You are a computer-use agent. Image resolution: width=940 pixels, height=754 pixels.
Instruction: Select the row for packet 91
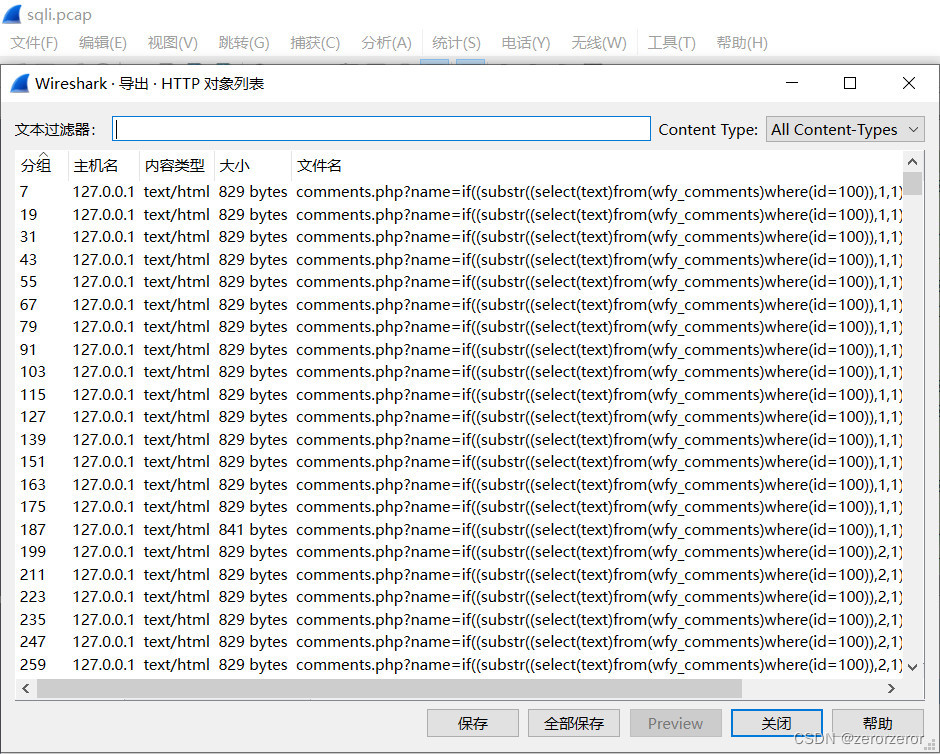tap(459, 349)
